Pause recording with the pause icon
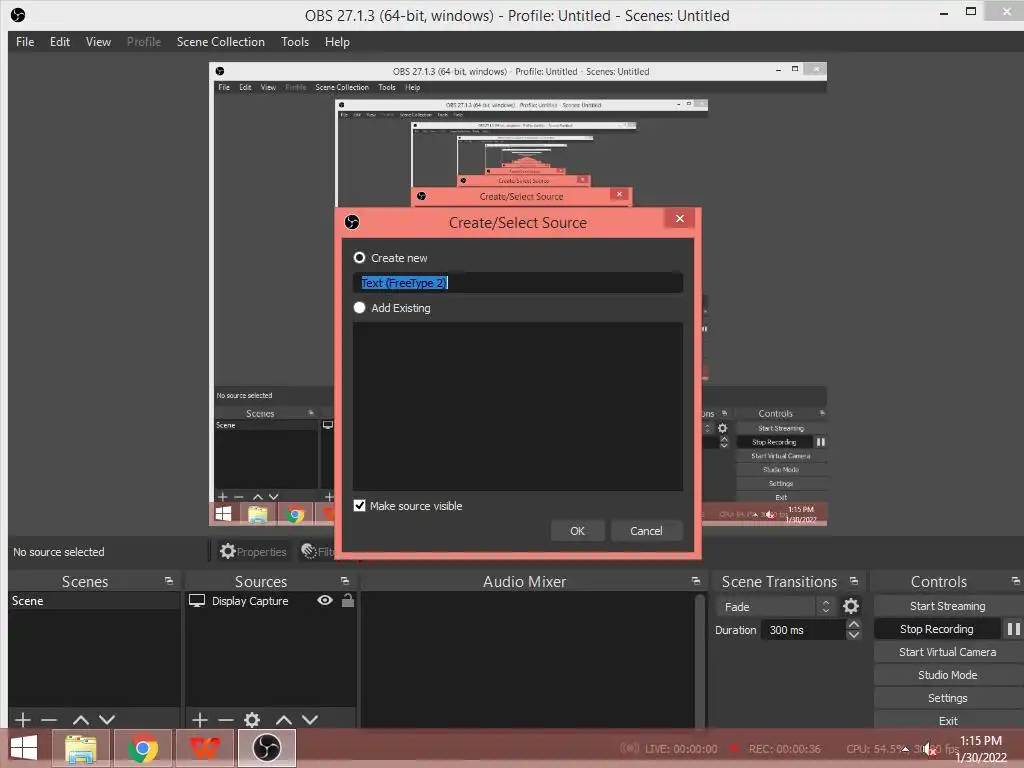The height and width of the screenshot is (768, 1024). 1013,629
